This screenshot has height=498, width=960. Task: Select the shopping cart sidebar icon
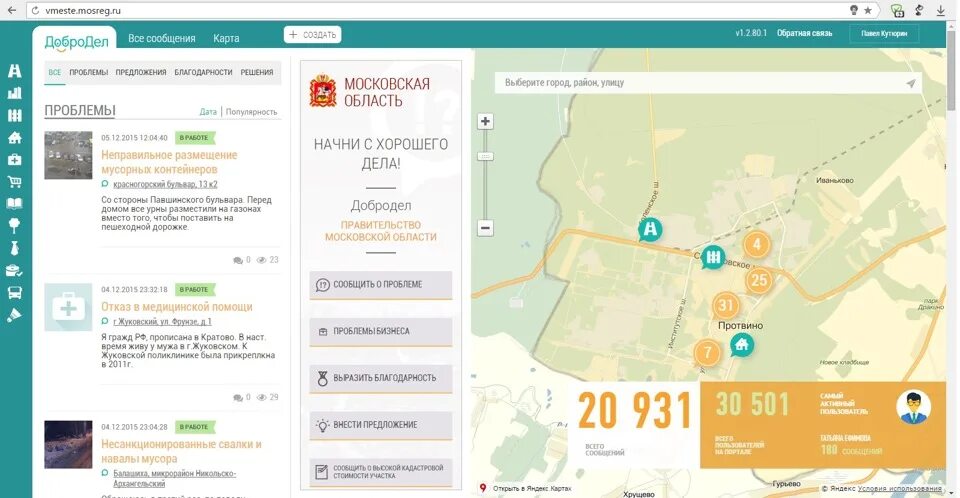15,181
